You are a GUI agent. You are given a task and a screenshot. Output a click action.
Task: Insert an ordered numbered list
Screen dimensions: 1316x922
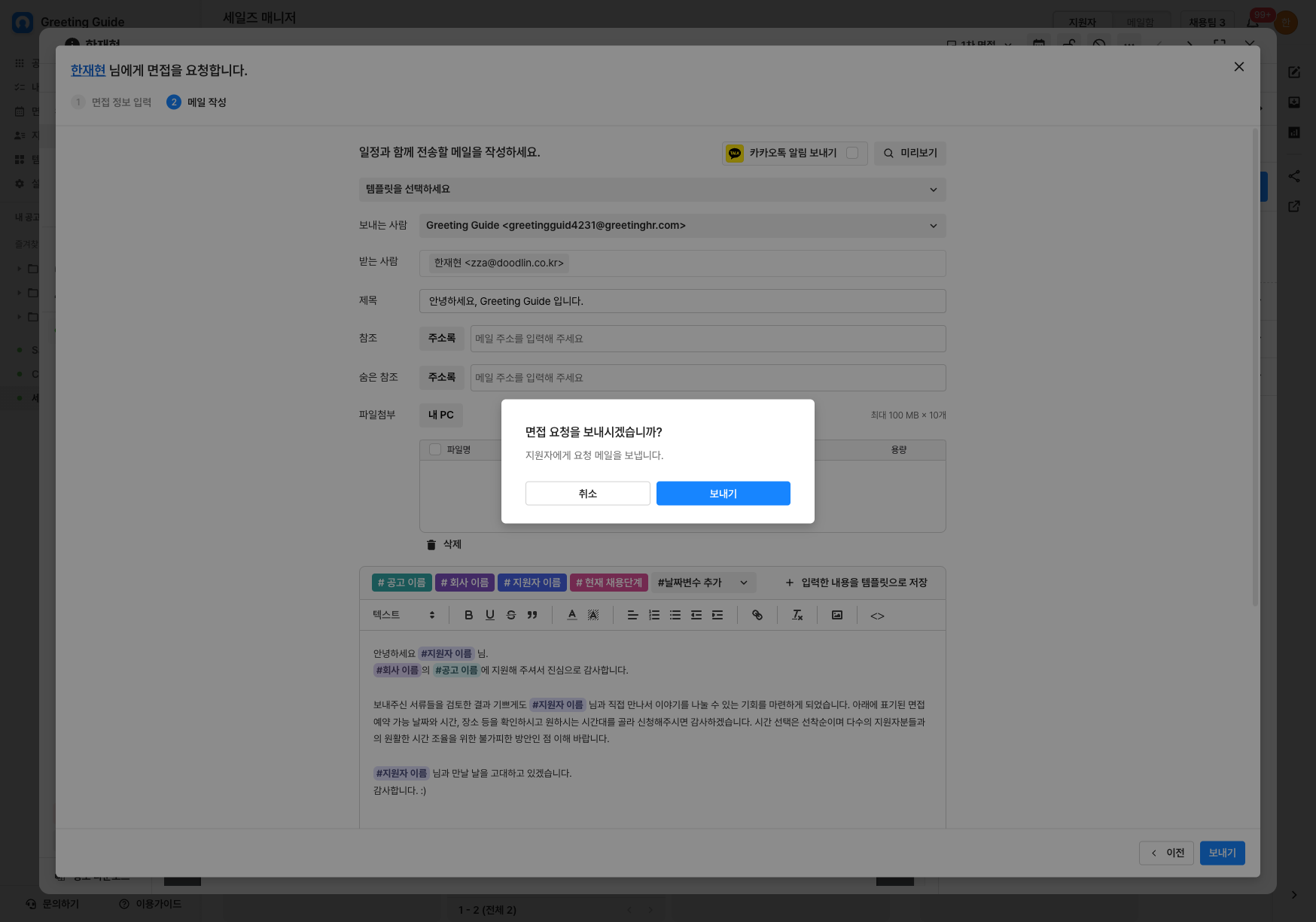coord(654,615)
